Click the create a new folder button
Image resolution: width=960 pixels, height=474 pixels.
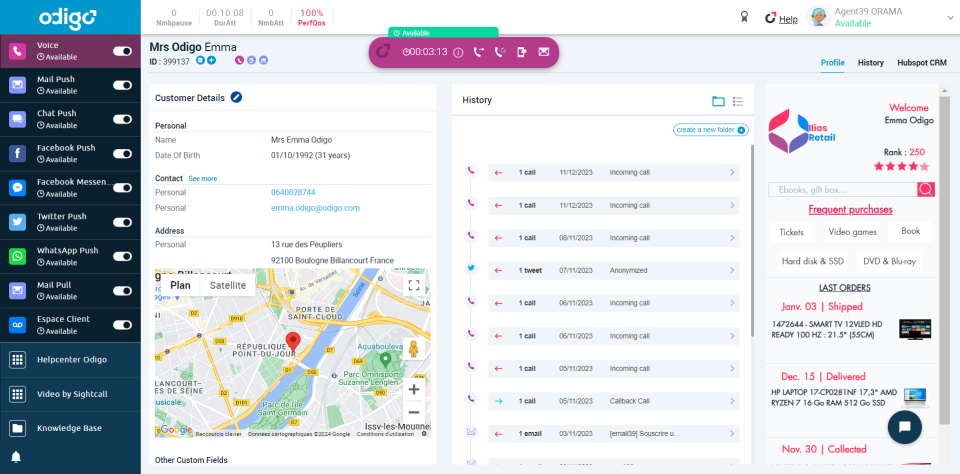710,130
